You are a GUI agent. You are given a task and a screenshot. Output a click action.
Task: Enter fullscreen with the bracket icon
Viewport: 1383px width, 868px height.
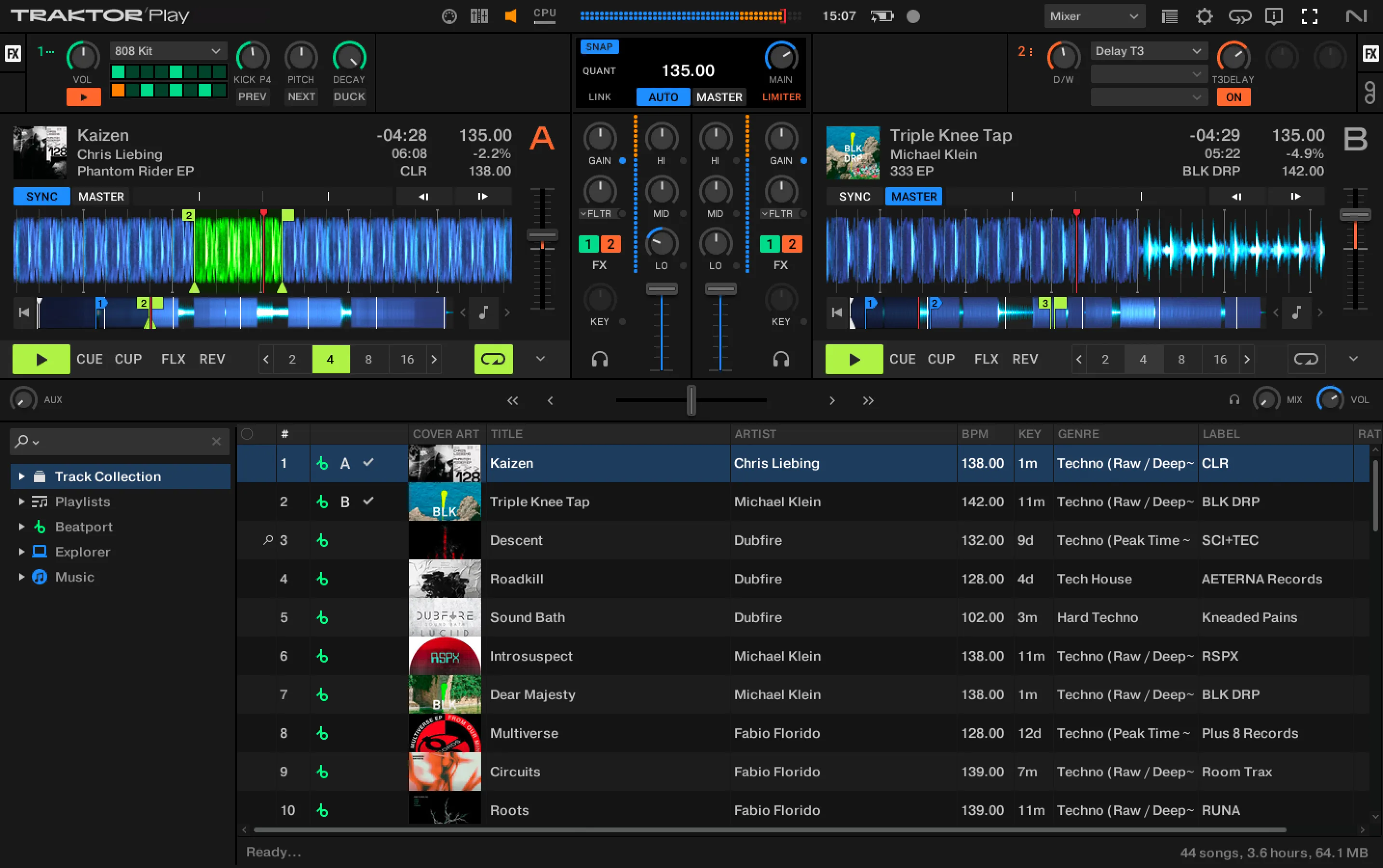[x=1309, y=15]
